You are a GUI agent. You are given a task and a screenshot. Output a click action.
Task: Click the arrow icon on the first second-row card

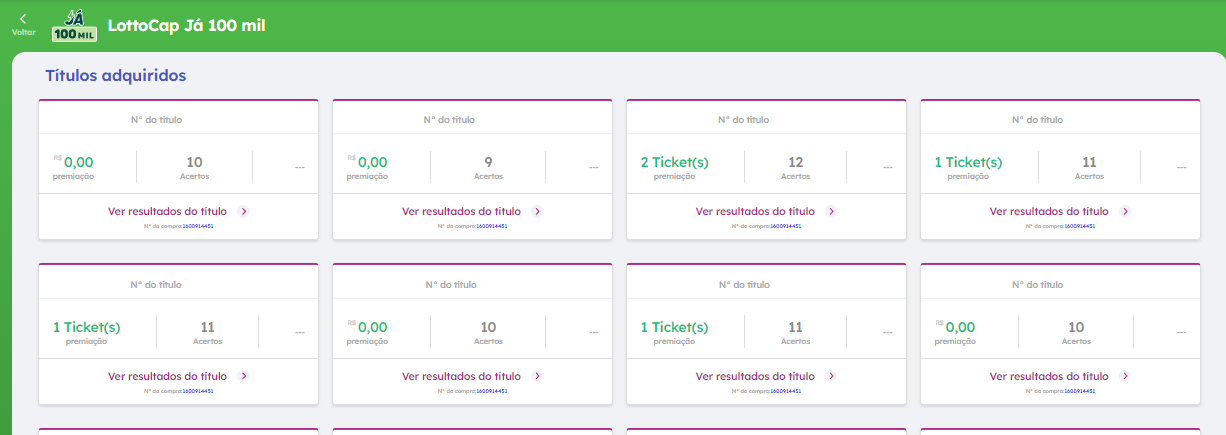pos(243,377)
